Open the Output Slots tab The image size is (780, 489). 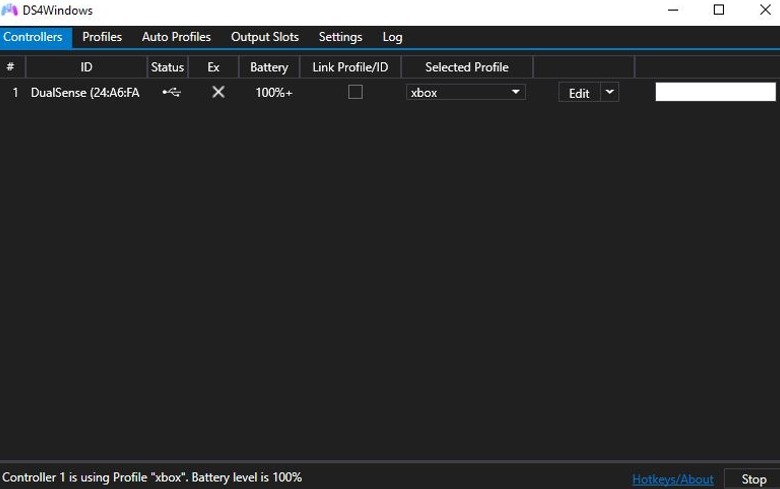click(265, 37)
